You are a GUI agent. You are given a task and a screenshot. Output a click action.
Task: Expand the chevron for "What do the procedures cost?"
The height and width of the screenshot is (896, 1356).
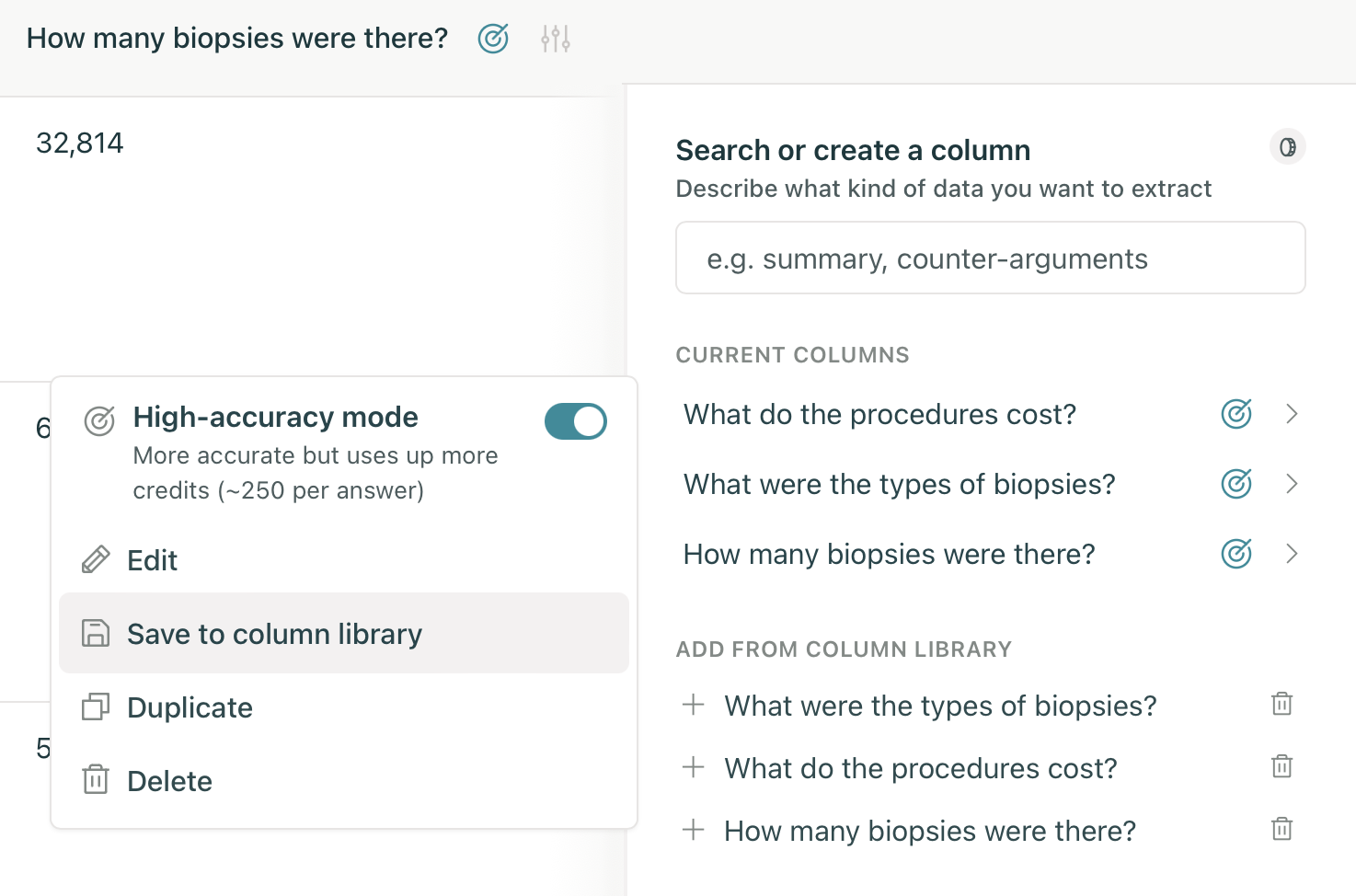tap(1293, 414)
